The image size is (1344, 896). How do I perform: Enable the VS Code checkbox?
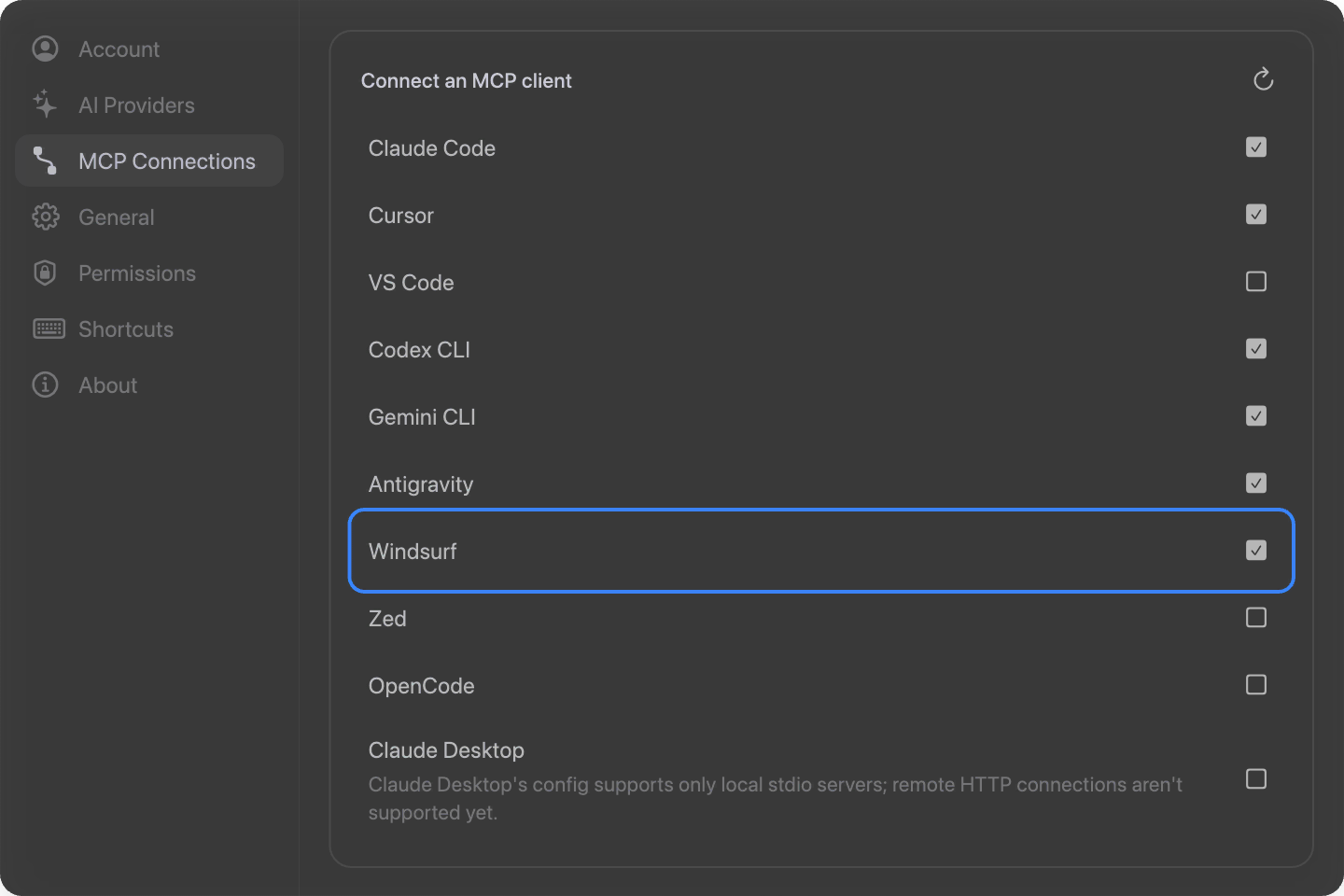click(1256, 282)
